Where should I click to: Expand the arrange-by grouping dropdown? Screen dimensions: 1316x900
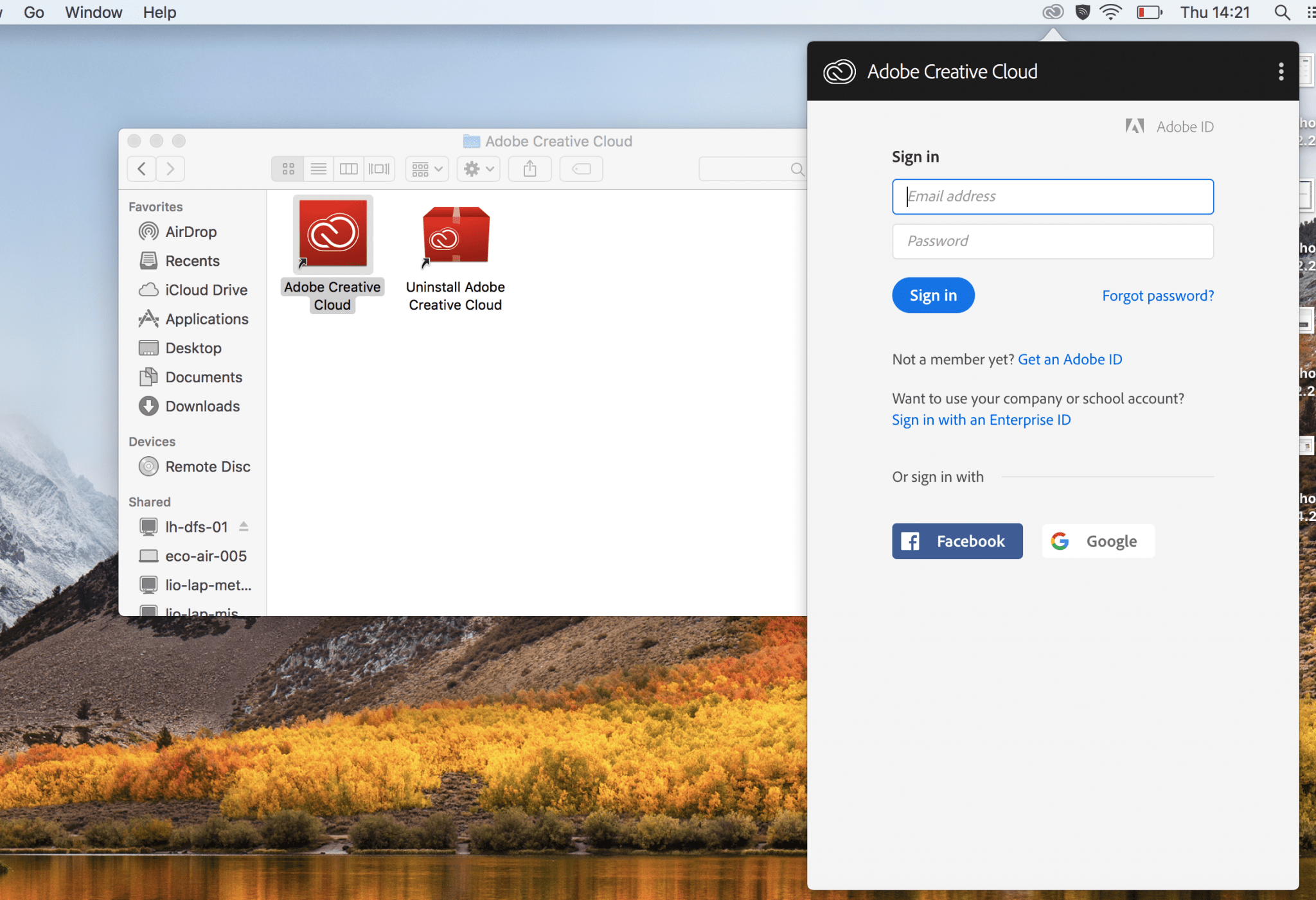427,169
